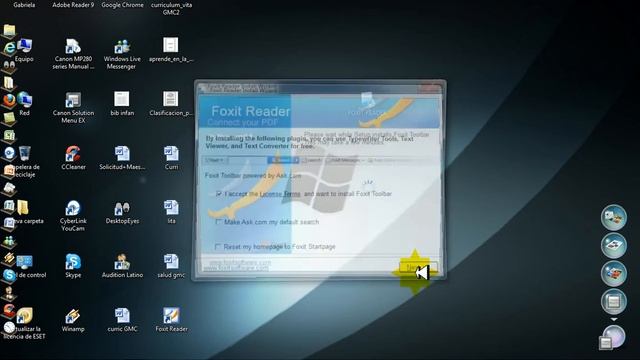640x360 pixels.
Task: Close the Foxit Reader Install Wizard window
Action: pyautogui.click(x=430, y=88)
